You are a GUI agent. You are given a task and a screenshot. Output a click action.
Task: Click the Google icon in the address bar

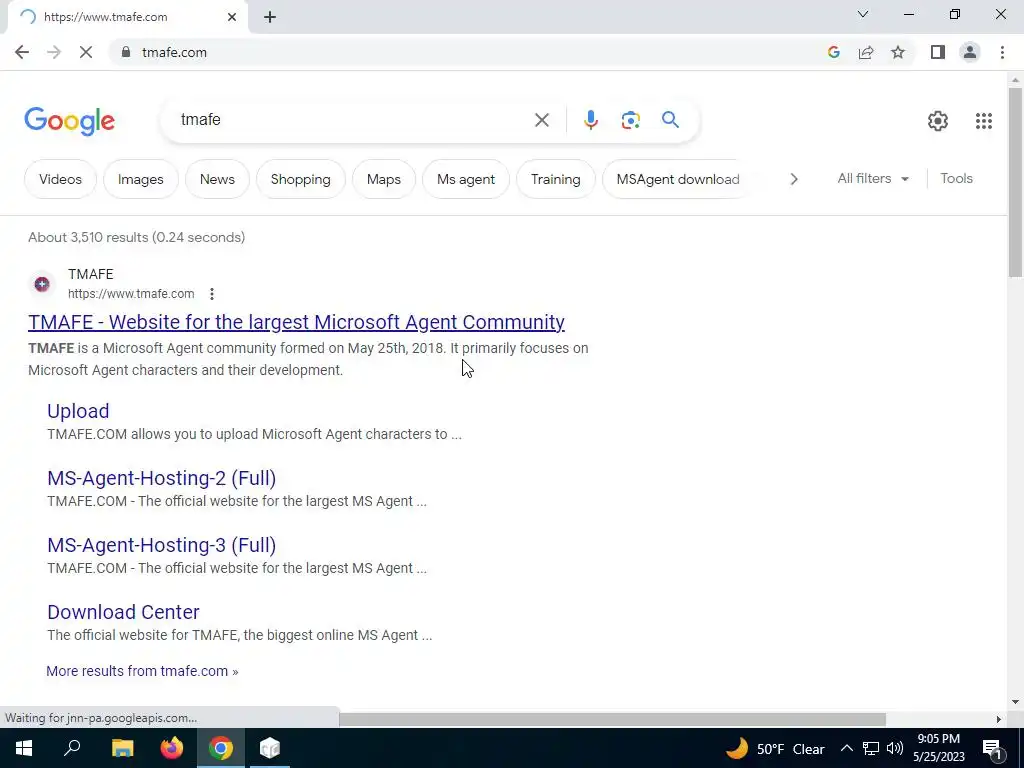833,52
